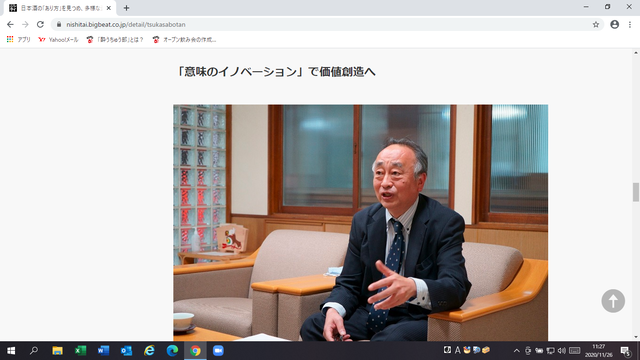Open the オープン飲み会の作成 bookmark
Image resolution: width=640 pixels, height=360 pixels.
click(184, 40)
